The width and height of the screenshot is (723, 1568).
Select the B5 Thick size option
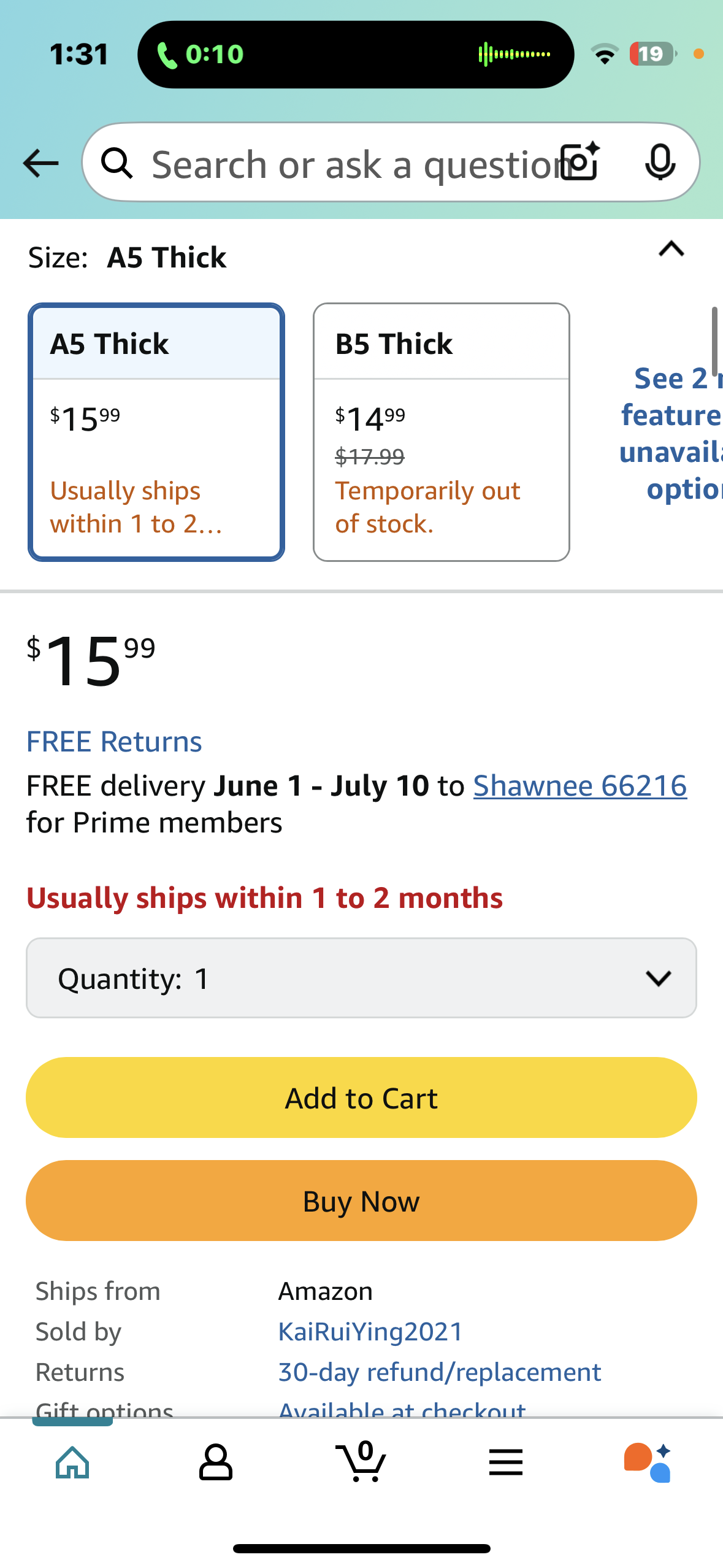pyautogui.click(x=441, y=432)
